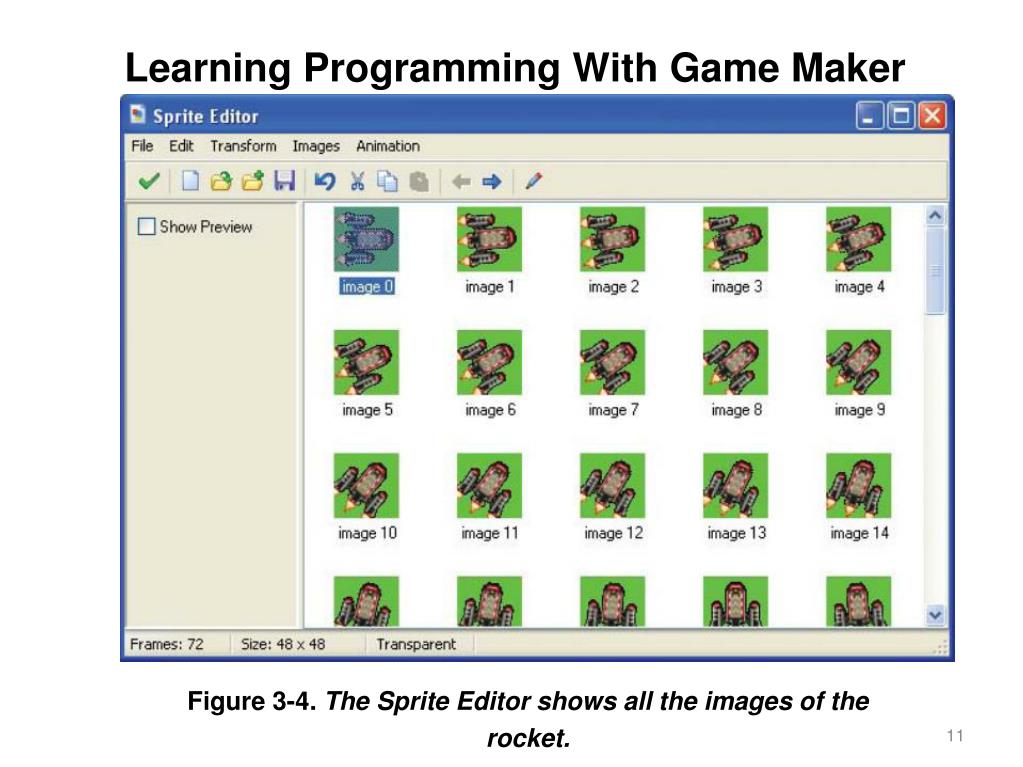
Task: Select the image 14 rocket thumbnail
Action: tap(859, 486)
